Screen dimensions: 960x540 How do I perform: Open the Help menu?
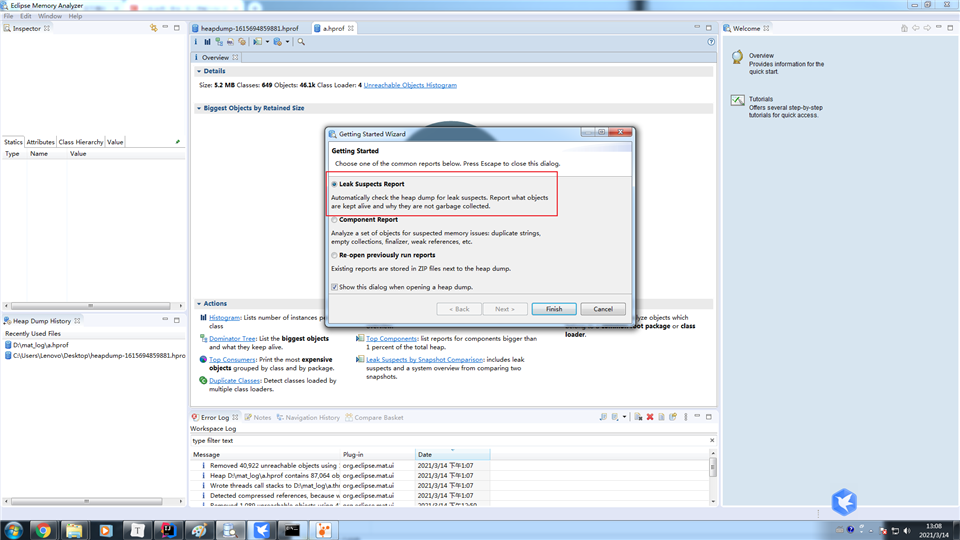click(75, 16)
